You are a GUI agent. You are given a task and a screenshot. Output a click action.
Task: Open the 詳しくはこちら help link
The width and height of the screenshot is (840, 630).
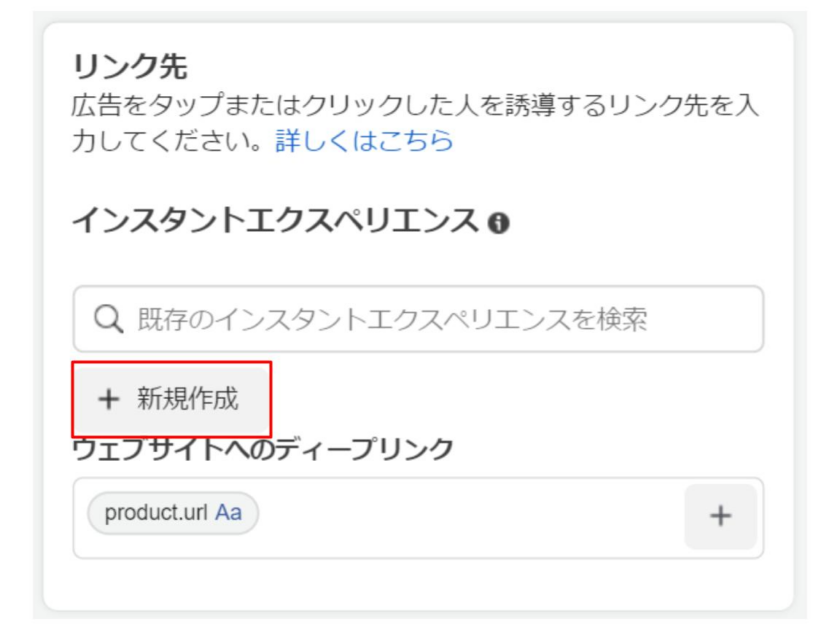pos(364,141)
